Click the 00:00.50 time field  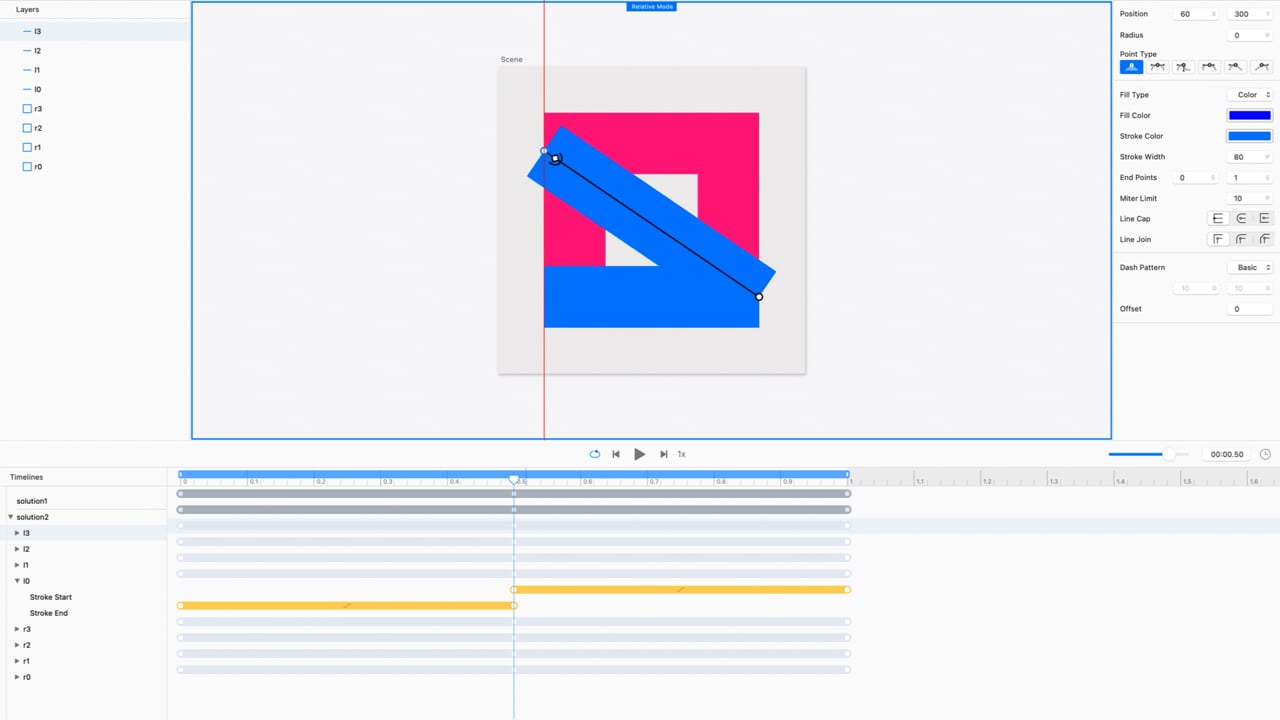click(x=1227, y=454)
